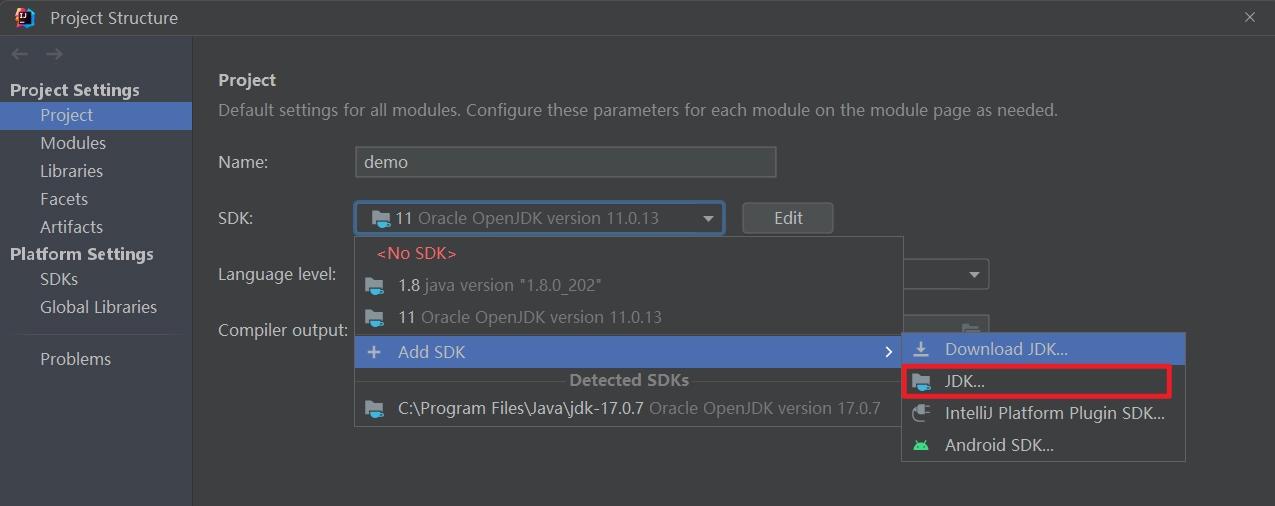Go forward with the right arrow icon

(x=54, y=54)
